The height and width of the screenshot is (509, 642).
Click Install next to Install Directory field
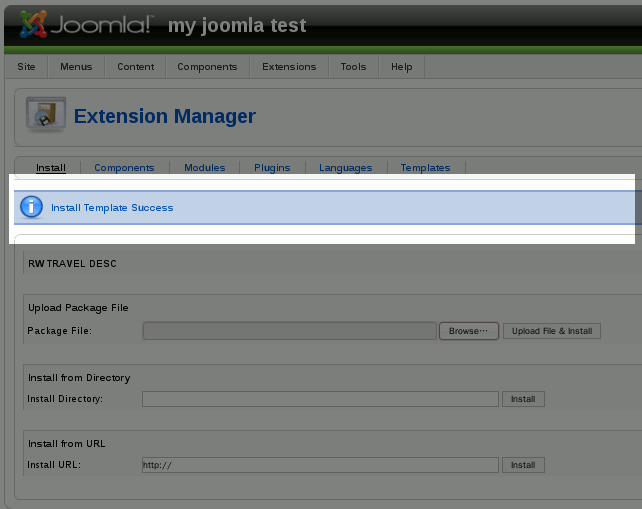click(523, 399)
